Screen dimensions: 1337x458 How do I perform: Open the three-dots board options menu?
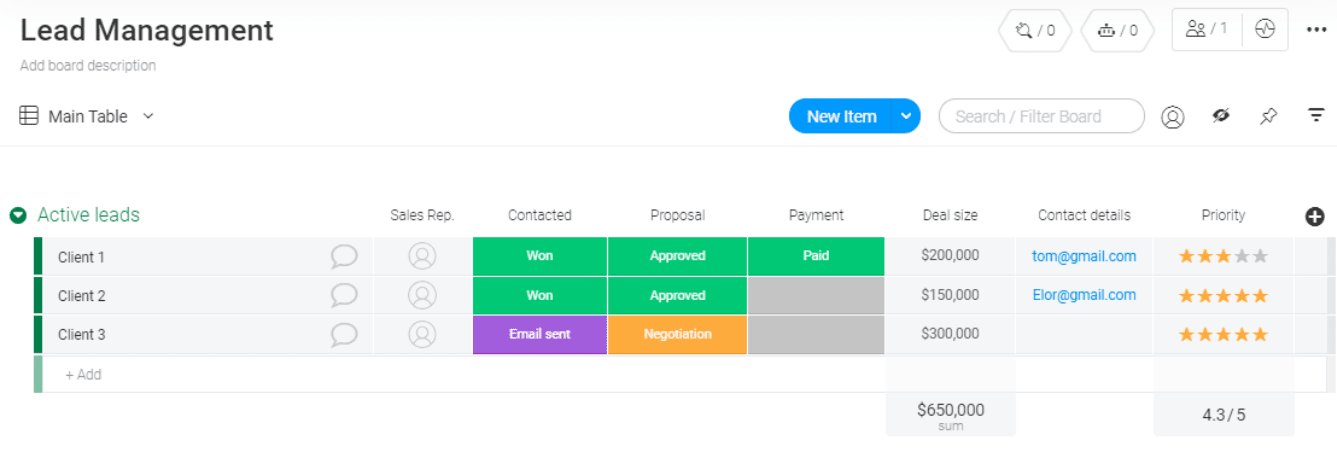pos(1316,30)
